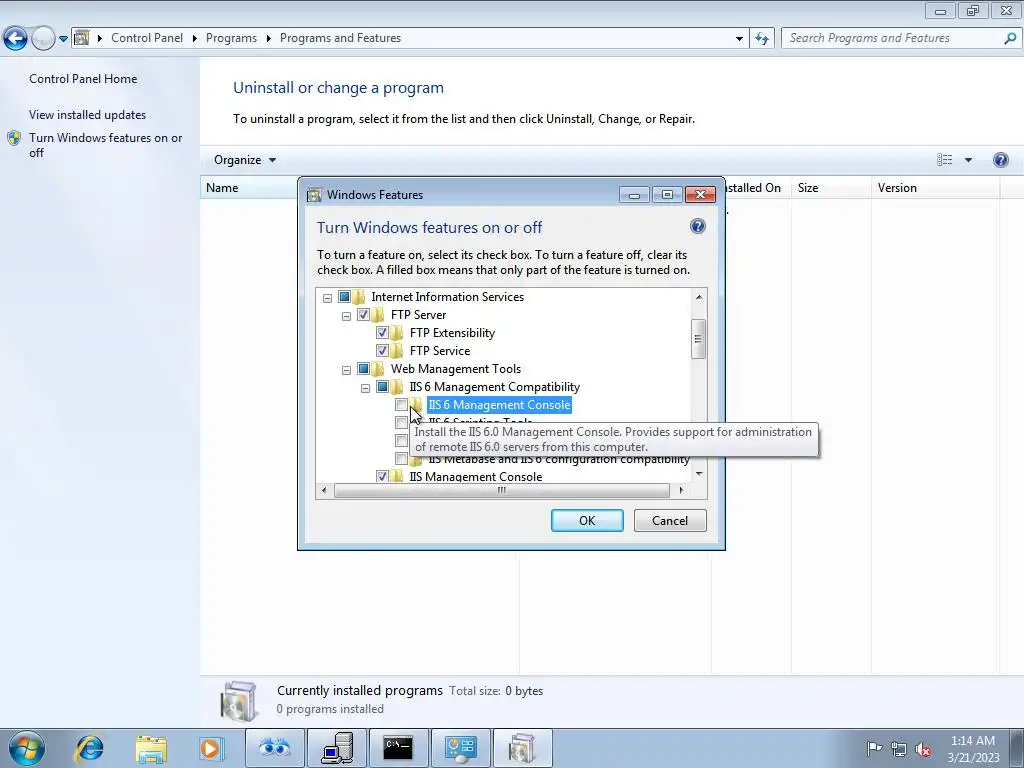Click the help icon in the Windows Features dialog

697,226
